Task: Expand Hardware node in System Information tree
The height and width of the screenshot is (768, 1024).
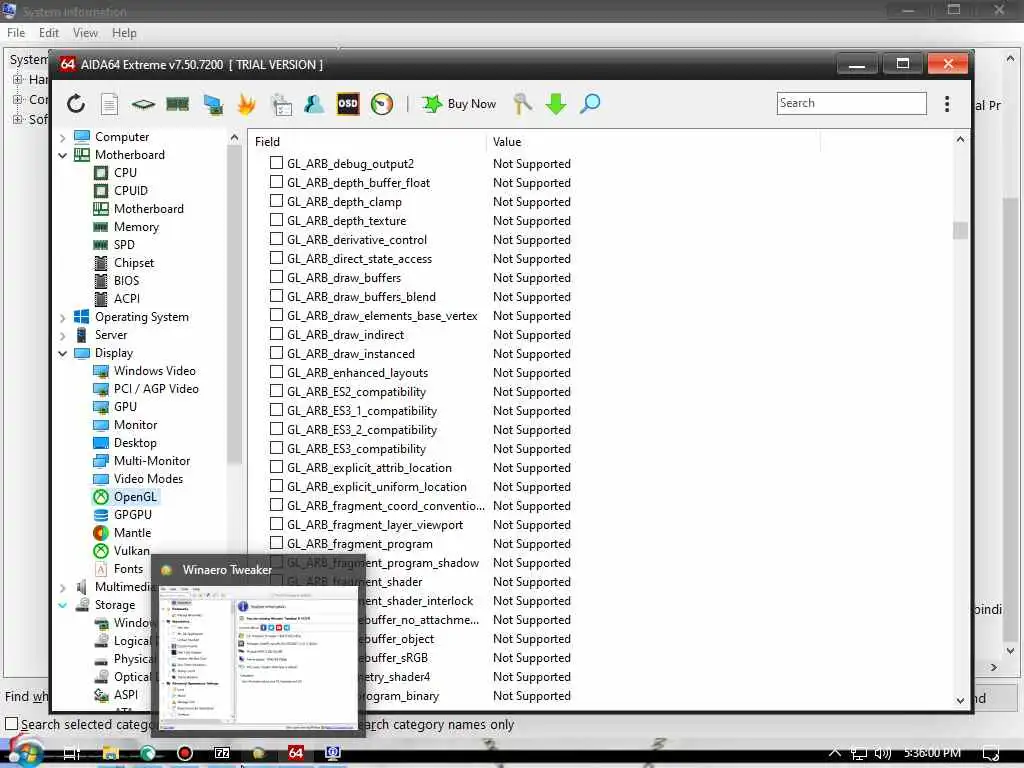Action: click(x=18, y=80)
